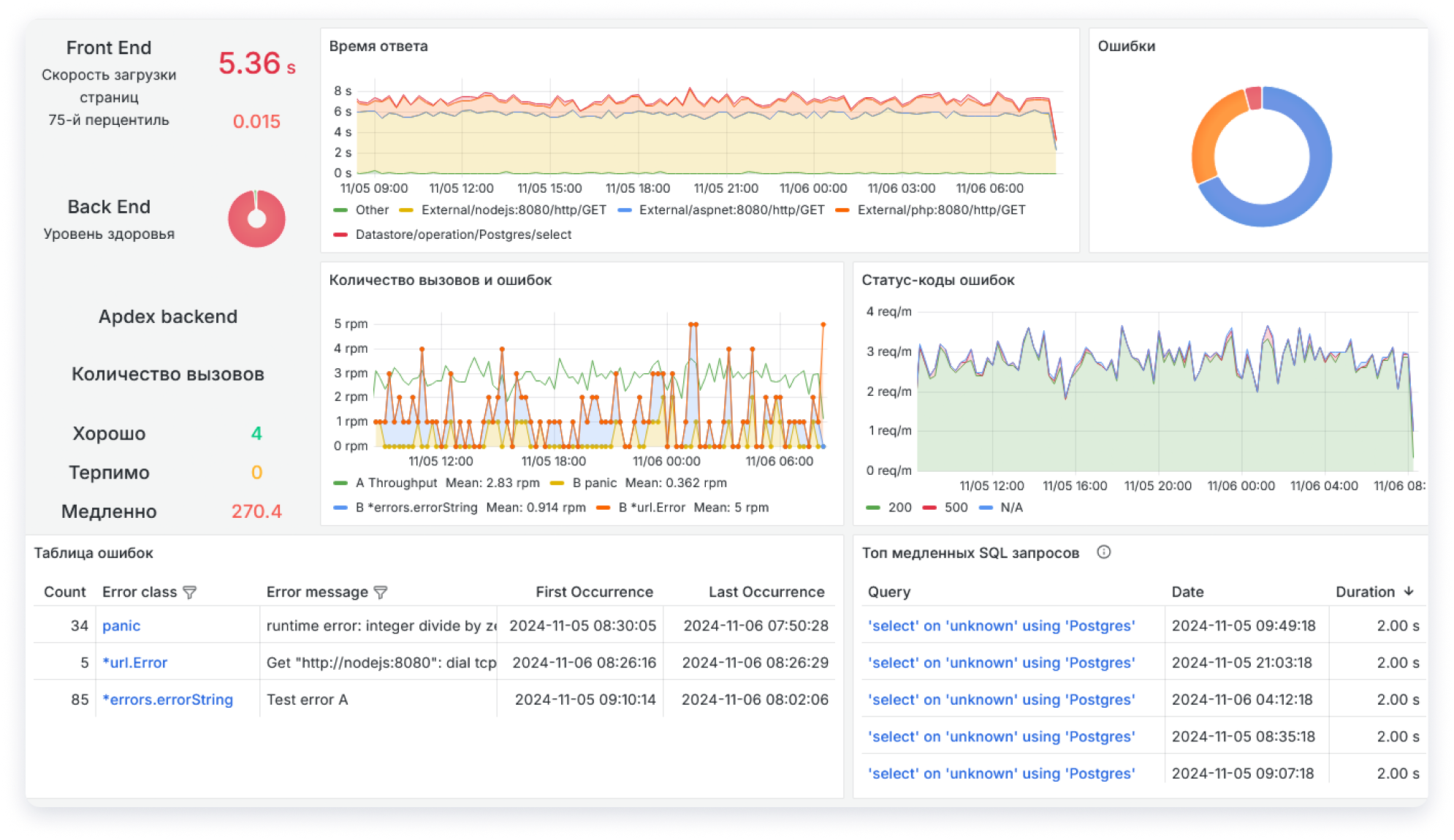Click the Время ответа panel title
The width and height of the screenshot is (1454, 840).
point(378,46)
